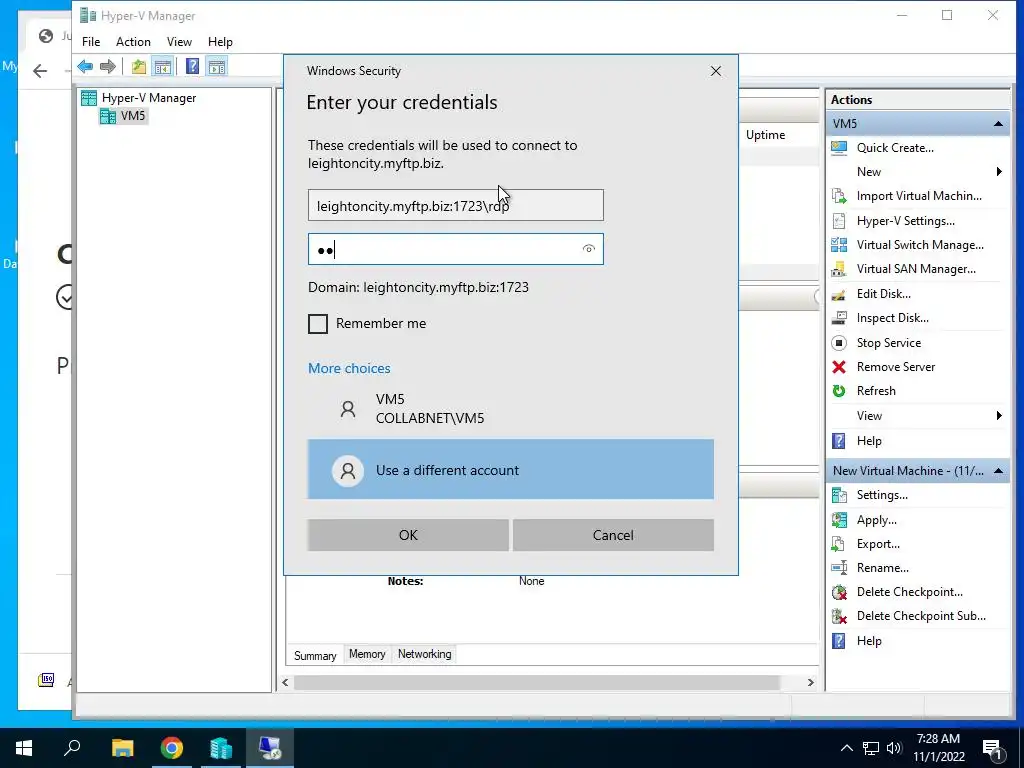Open the View menu
The height and width of the screenshot is (768, 1024).
point(179,42)
